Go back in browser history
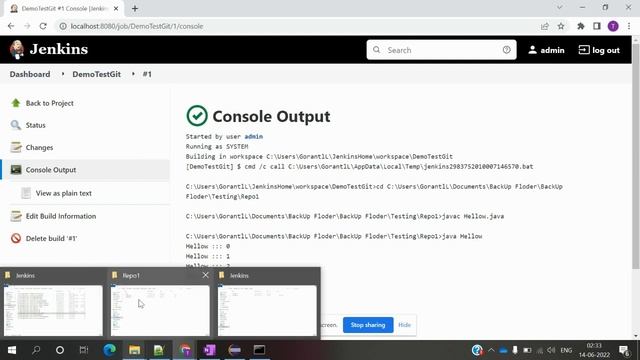640x360 pixels. click(x=11, y=26)
